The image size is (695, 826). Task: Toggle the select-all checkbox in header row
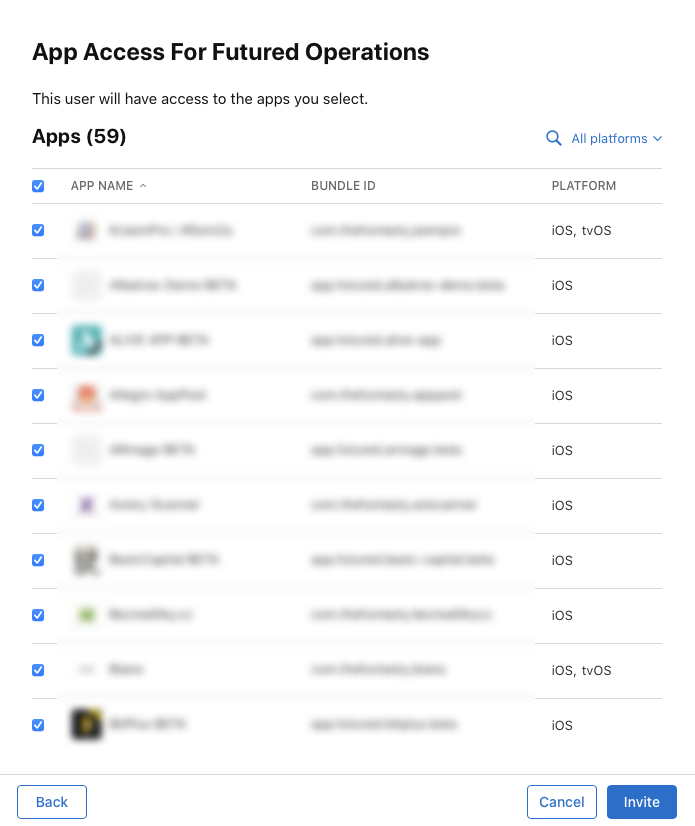coord(38,186)
